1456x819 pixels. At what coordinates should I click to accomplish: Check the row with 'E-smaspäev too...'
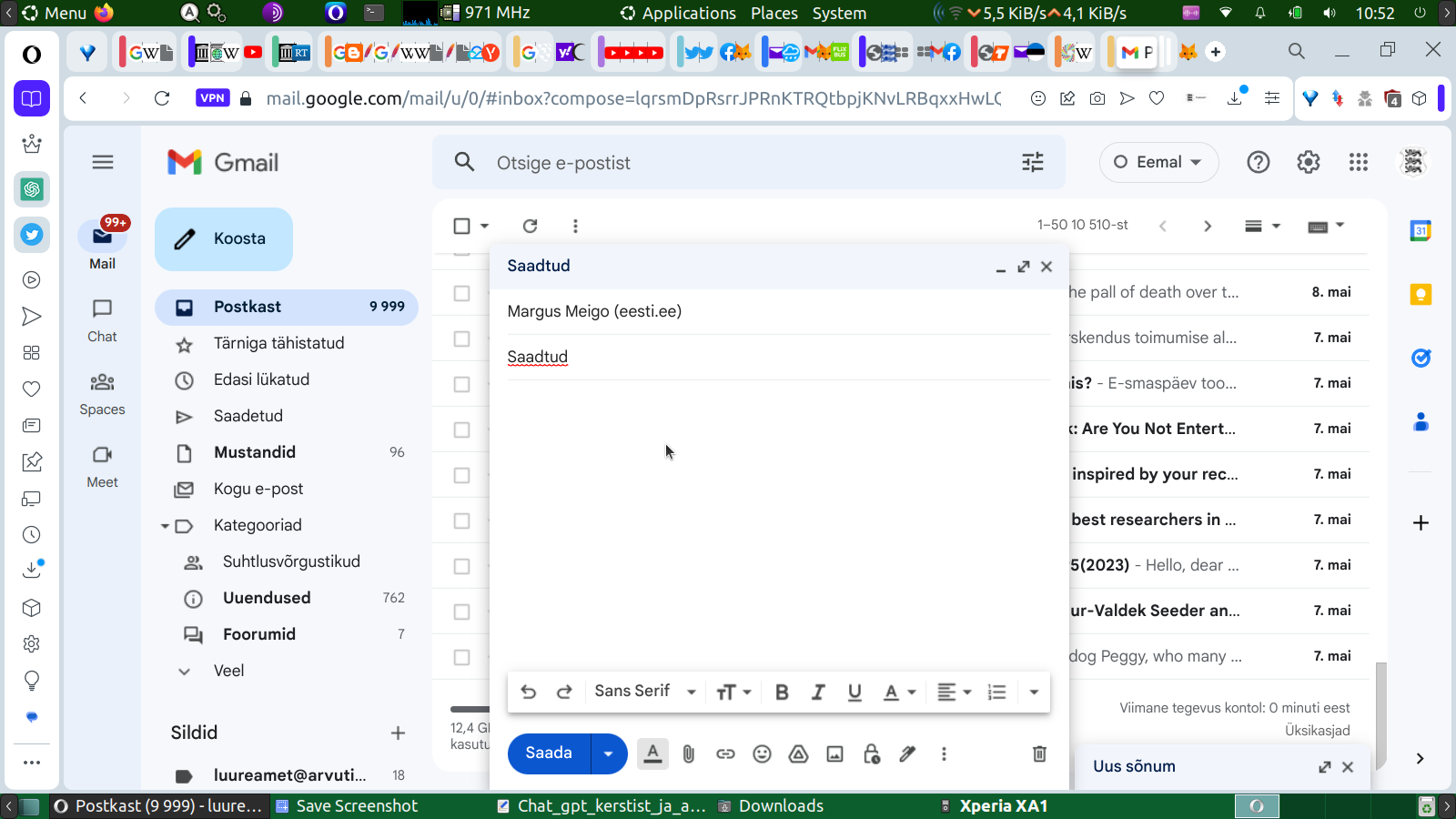(x=462, y=384)
